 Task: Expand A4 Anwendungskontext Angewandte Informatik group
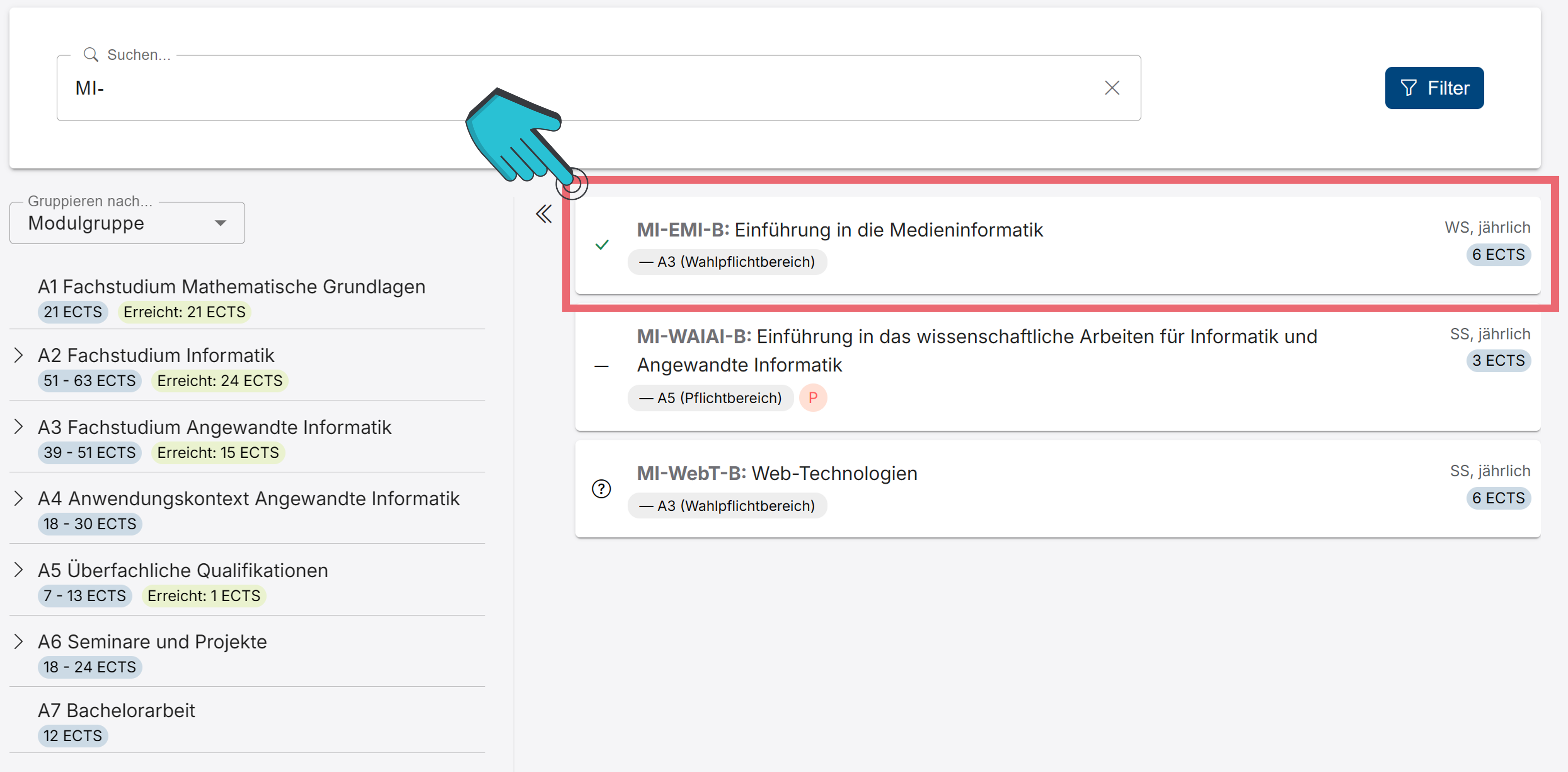click(x=18, y=498)
